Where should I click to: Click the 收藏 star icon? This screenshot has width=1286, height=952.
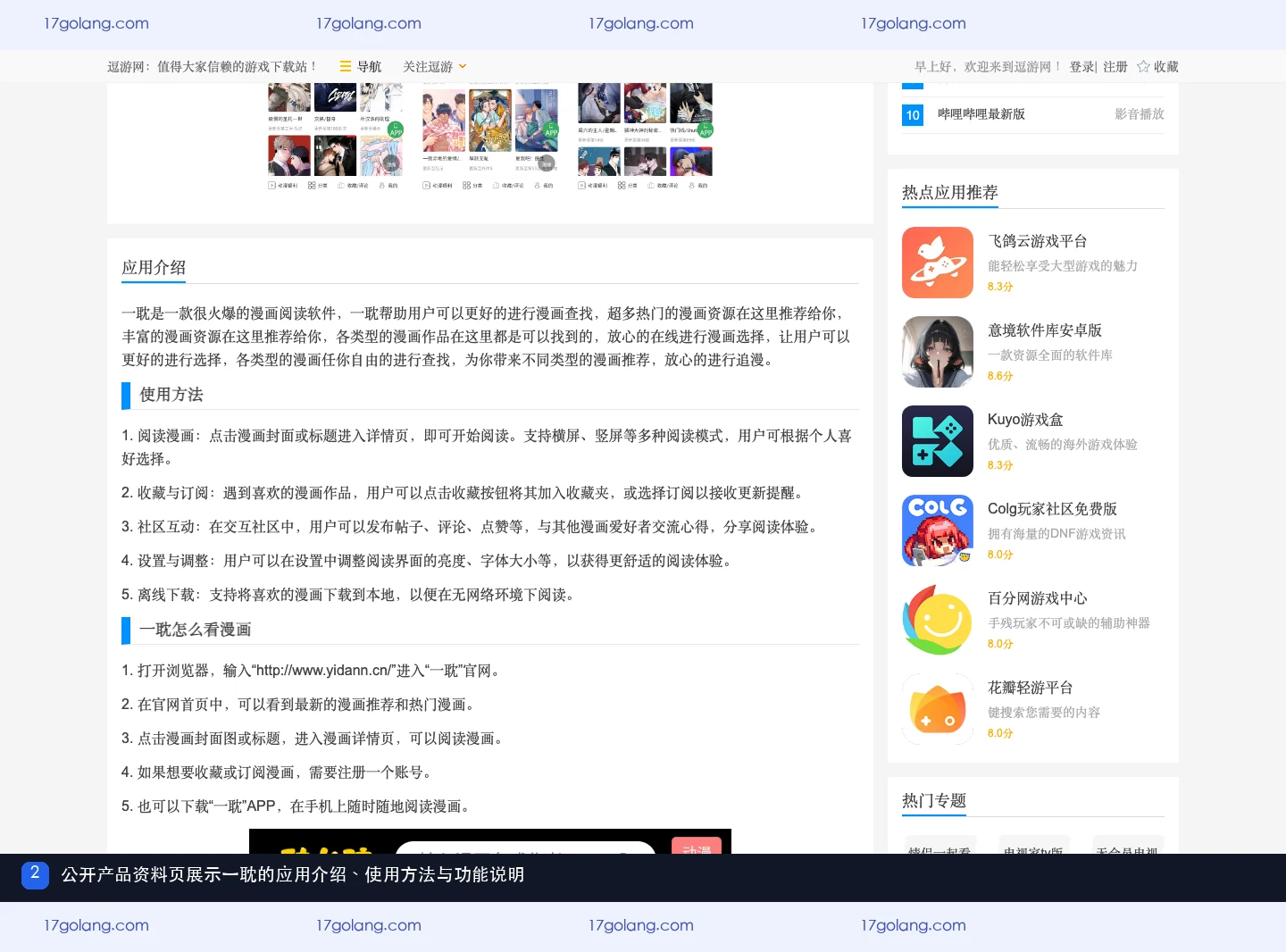[1143, 66]
